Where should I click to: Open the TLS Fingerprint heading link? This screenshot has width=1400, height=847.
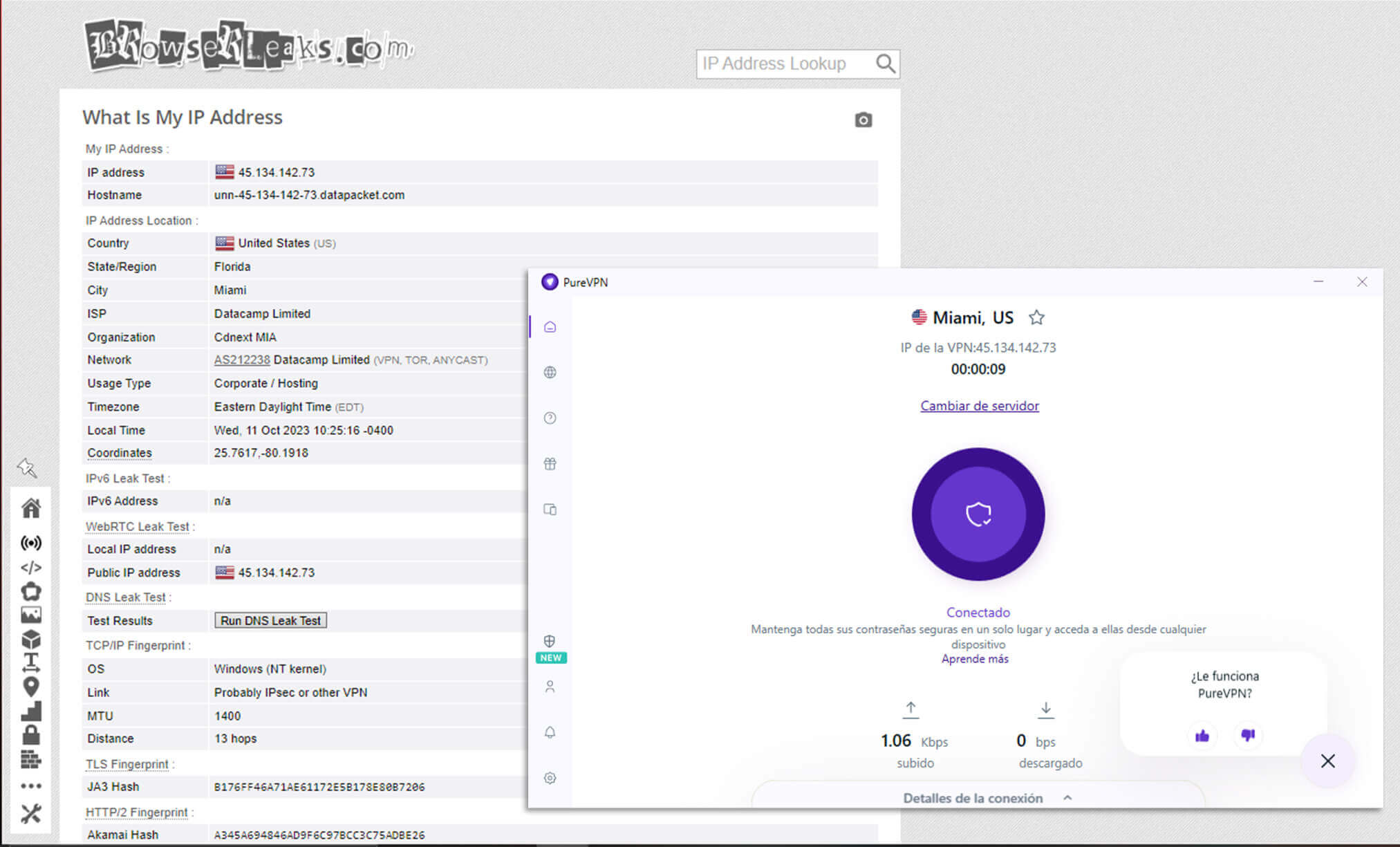(x=127, y=764)
